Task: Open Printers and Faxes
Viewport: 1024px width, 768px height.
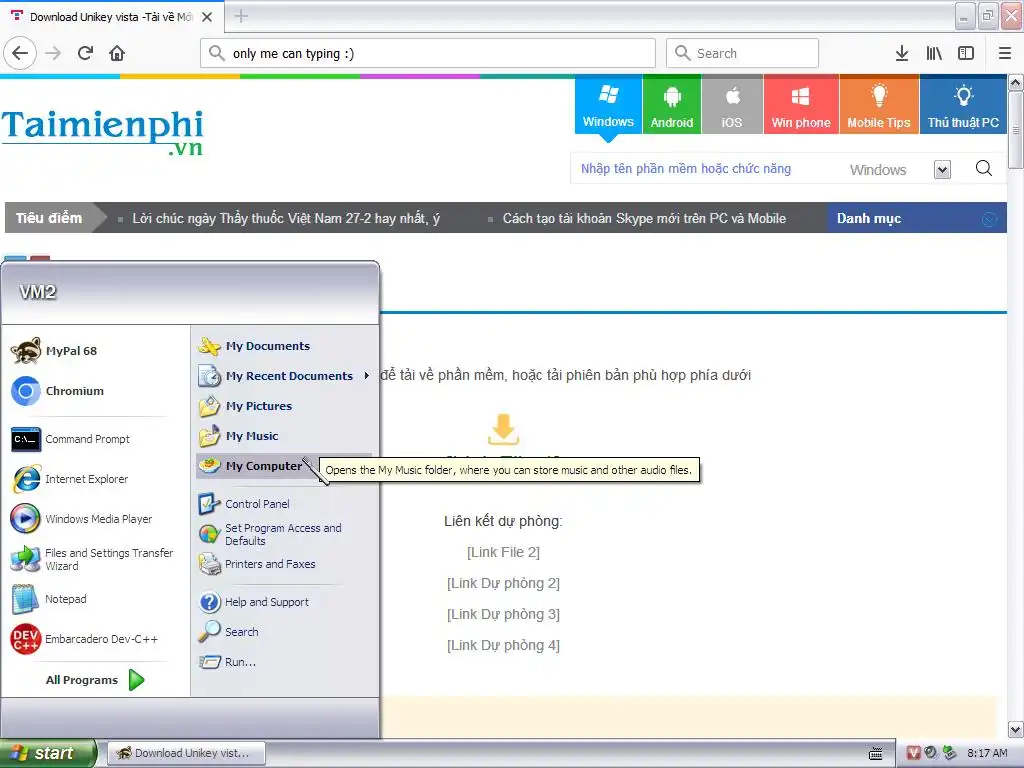Action: point(284,564)
